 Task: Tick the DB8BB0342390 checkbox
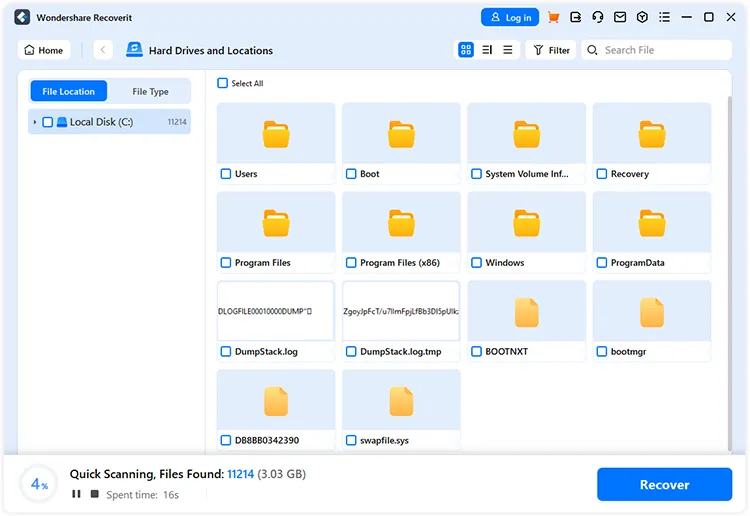(x=226, y=440)
